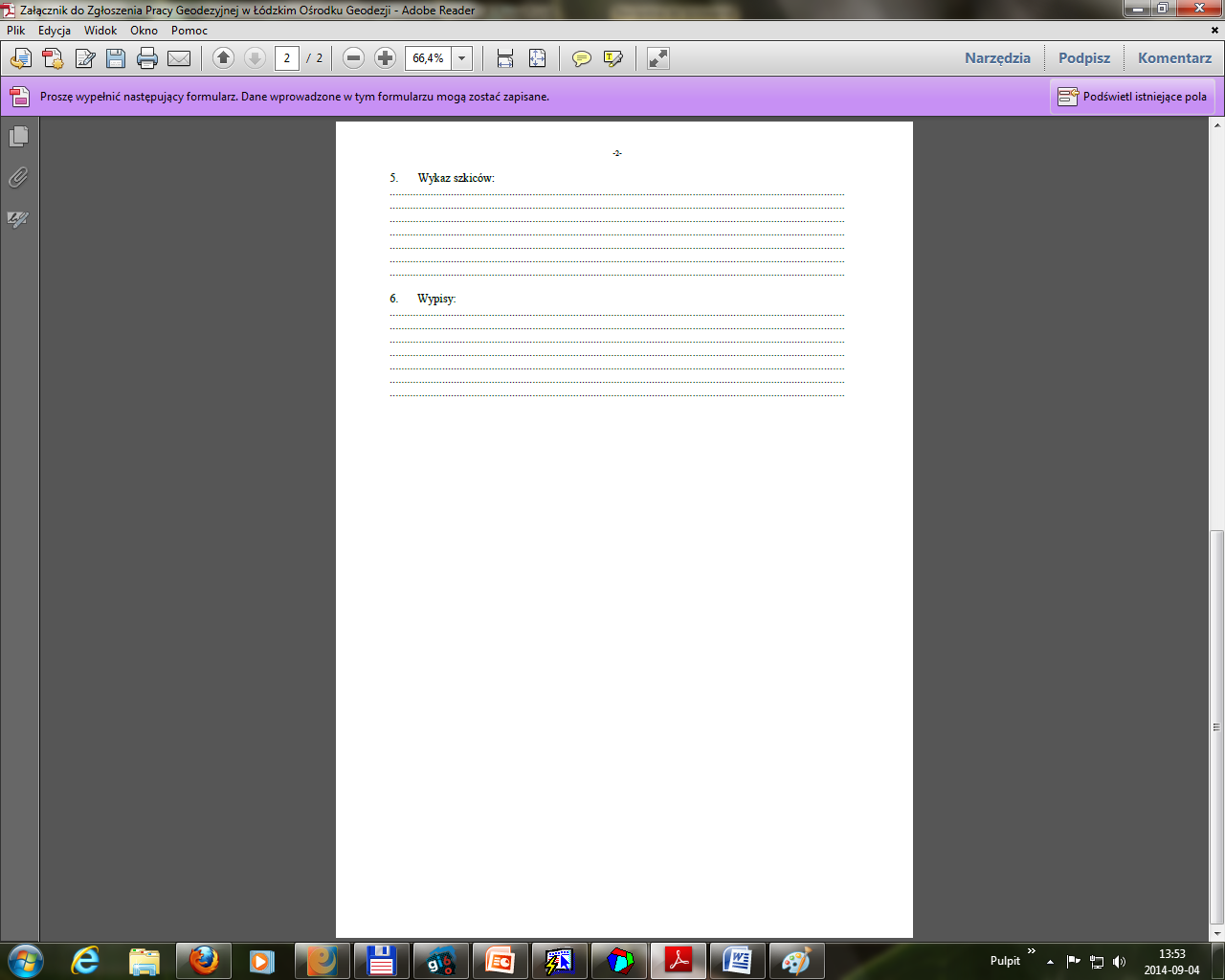Close the menu bar document X
This screenshot has width=1225, height=980.
[1216, 31]
